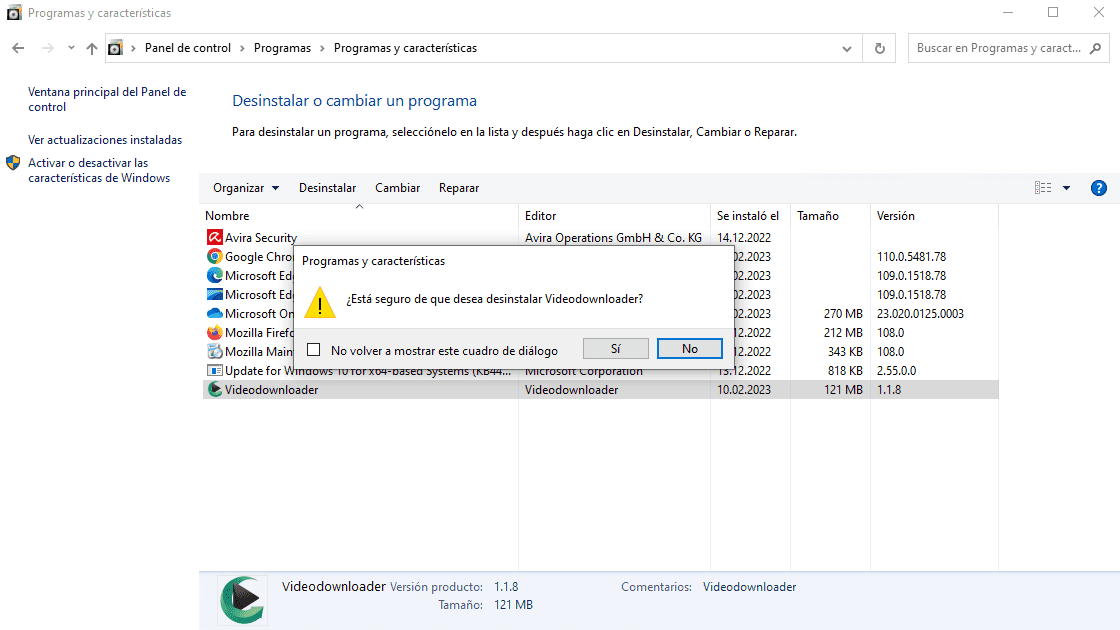1120x630 pixels.
Task: Open the Organizar dropdown menu
Action: (x=245, y=187)
